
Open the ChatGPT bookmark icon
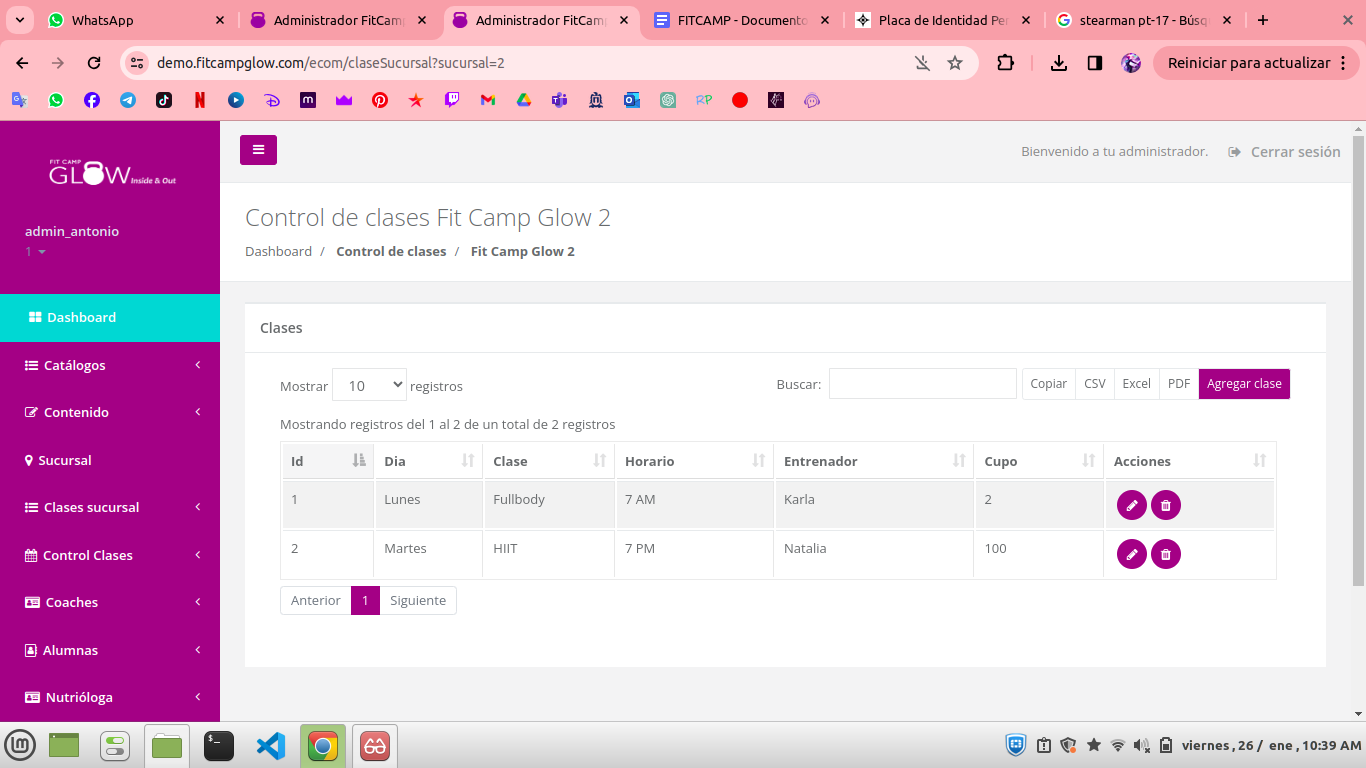pyautogui.click(x=668, y=100)
